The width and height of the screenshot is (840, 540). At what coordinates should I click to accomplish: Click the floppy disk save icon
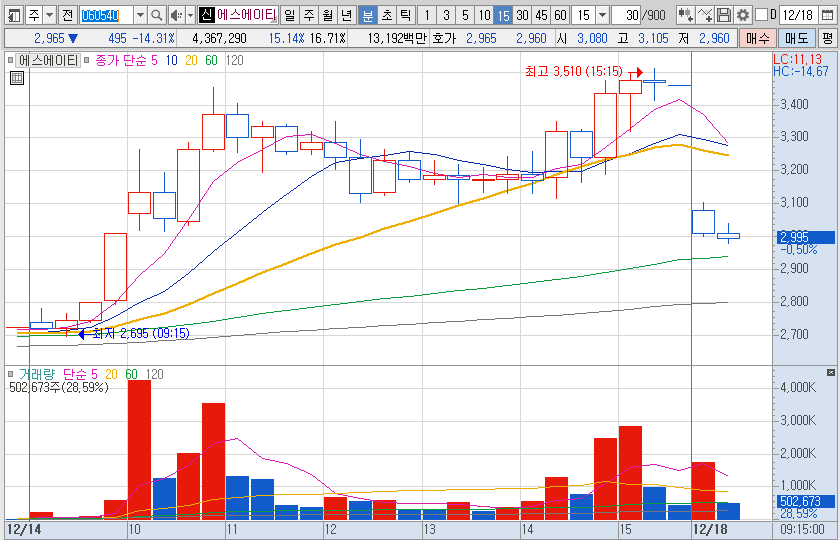(724, 15)
